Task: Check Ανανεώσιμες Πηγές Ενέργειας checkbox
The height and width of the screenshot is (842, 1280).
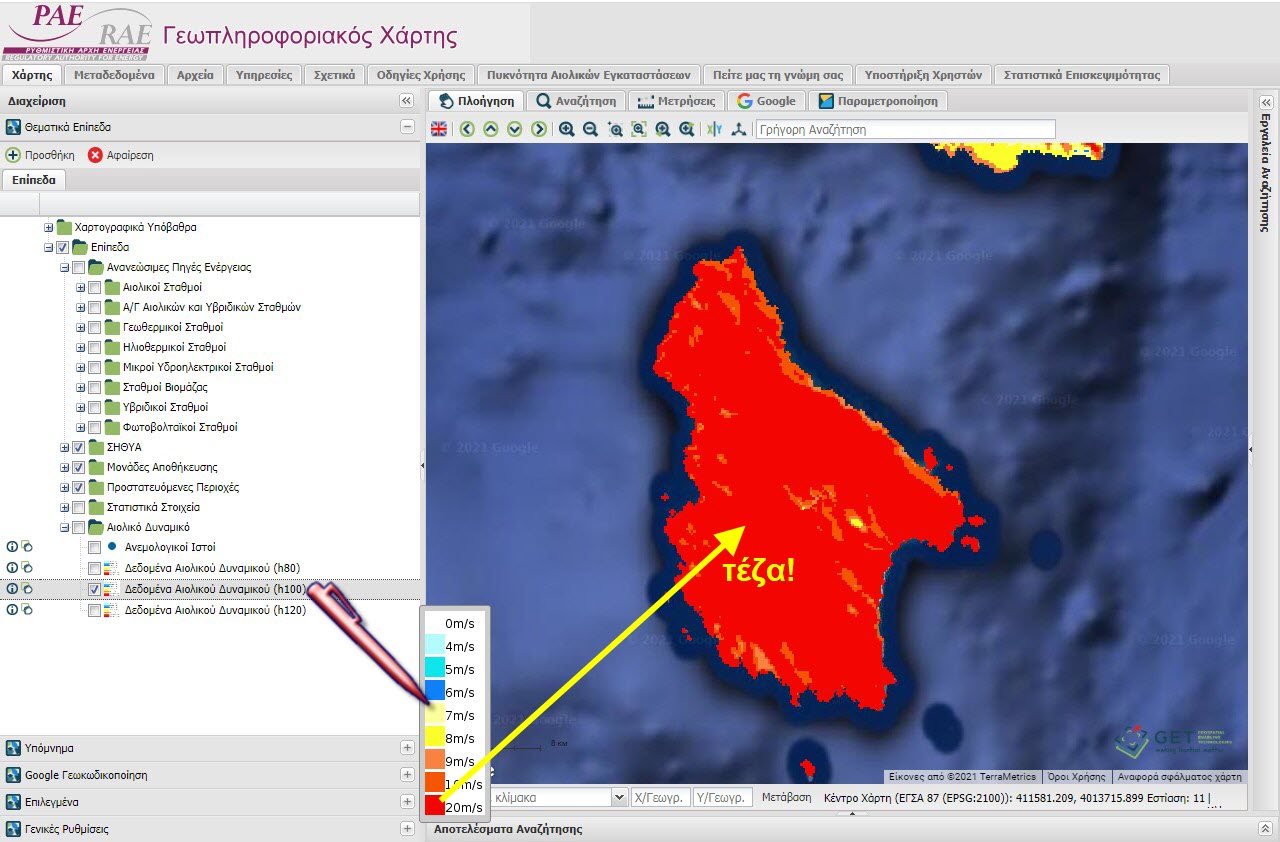Action: tap(79, 267)
